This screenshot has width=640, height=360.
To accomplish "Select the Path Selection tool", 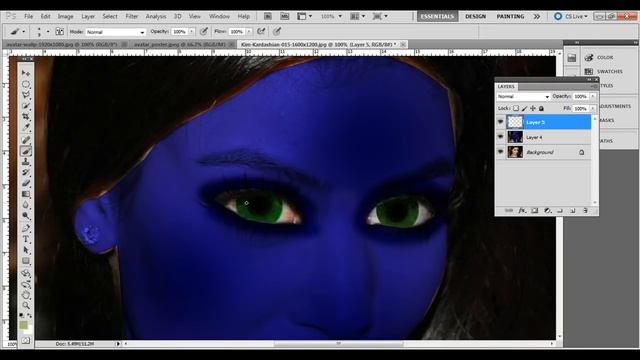I will click(26, 250).
